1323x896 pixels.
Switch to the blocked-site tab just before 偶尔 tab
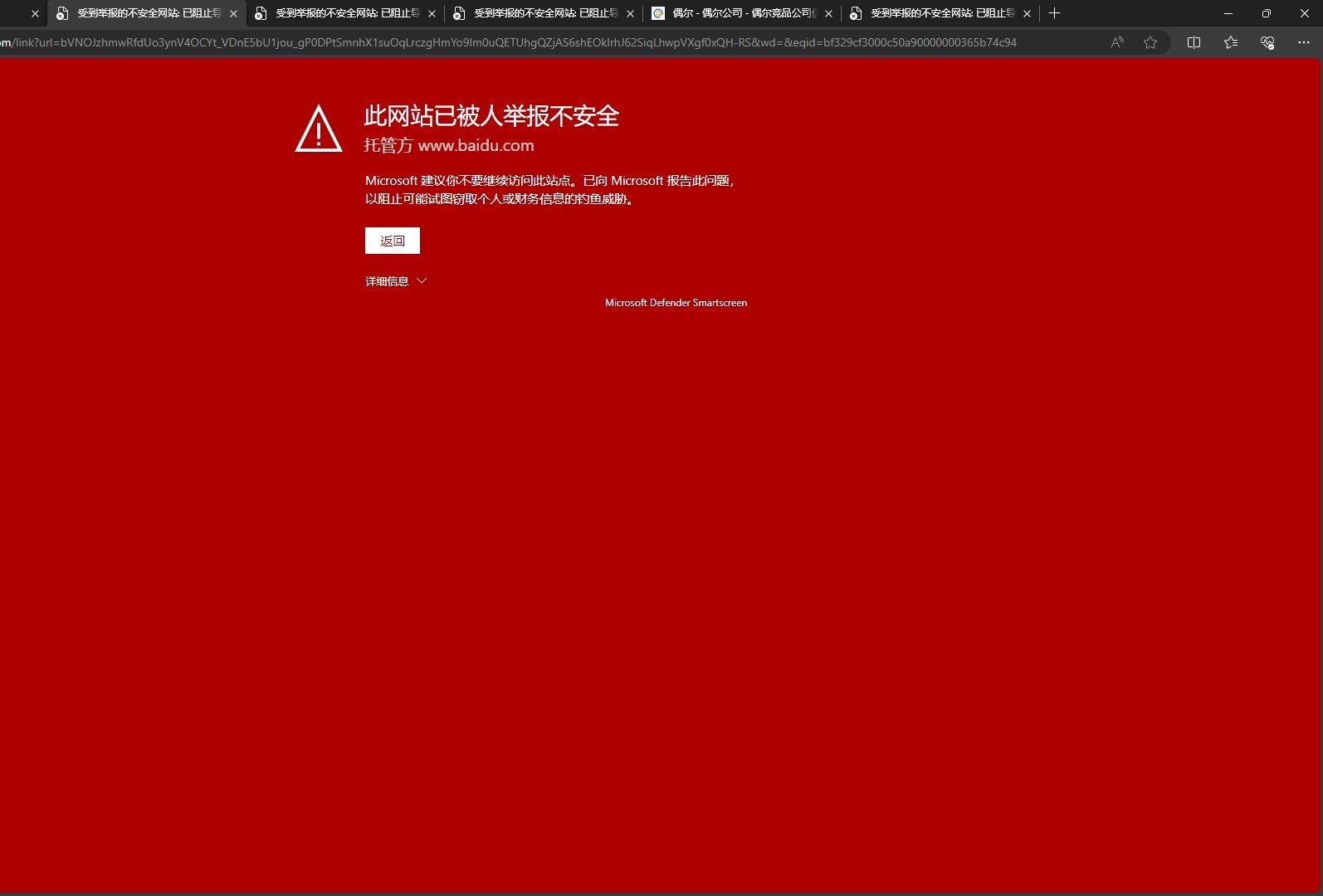click(x=544, y=13)
